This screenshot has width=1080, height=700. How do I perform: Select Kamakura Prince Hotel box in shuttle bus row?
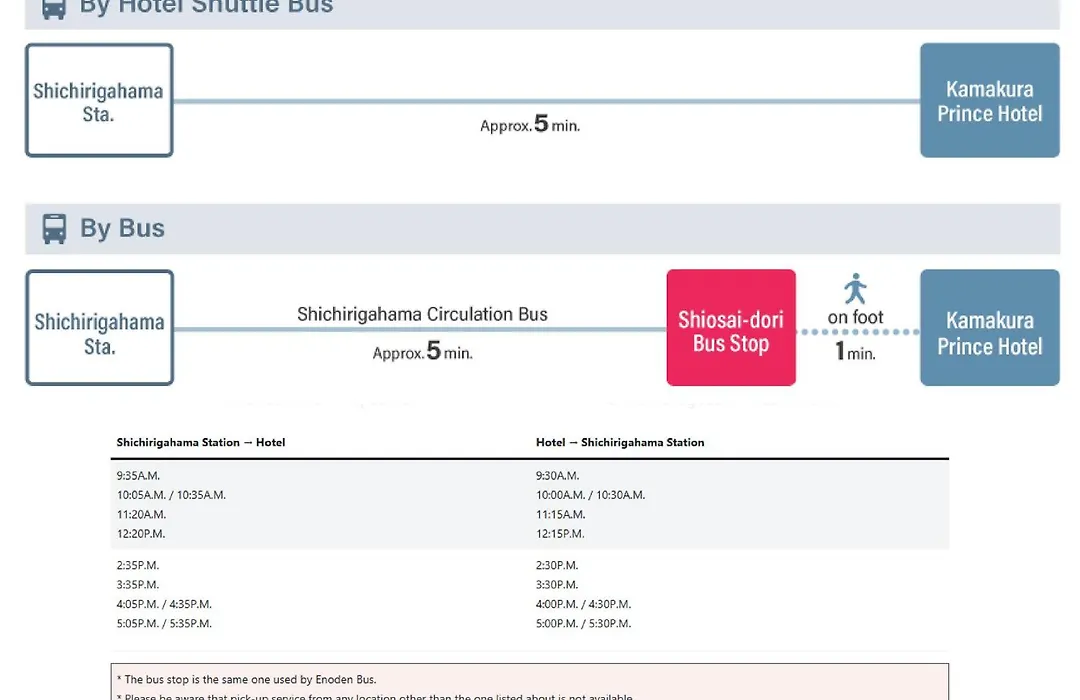pos(990,101)
